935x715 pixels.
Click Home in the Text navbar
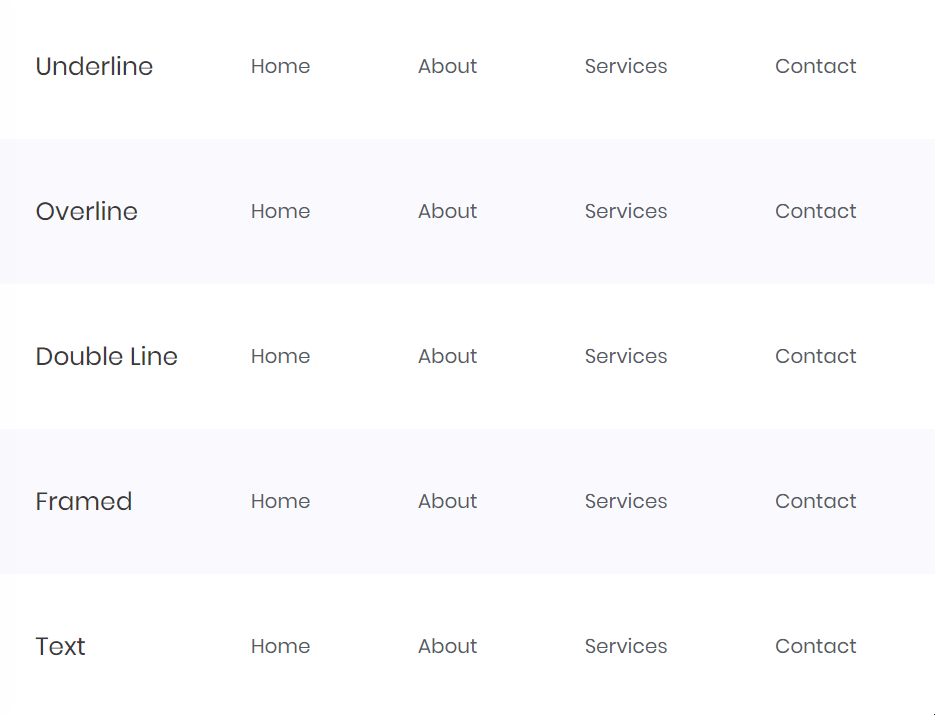280,646
